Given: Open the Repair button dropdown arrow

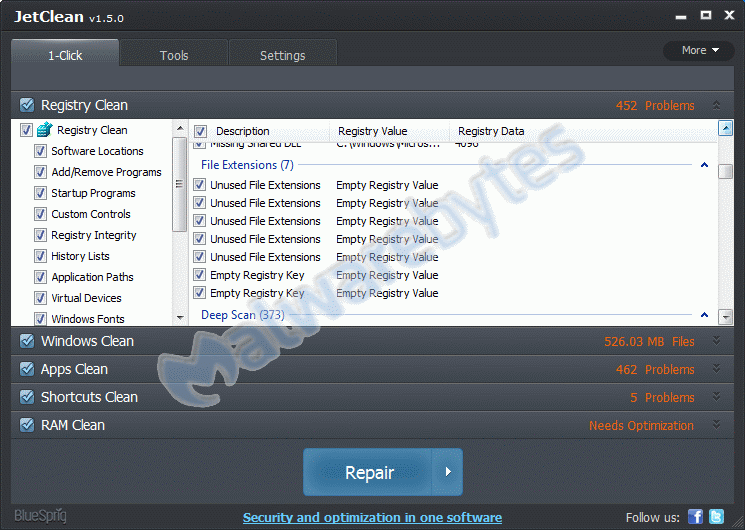Looking at the screenshot, I should 448,472.
